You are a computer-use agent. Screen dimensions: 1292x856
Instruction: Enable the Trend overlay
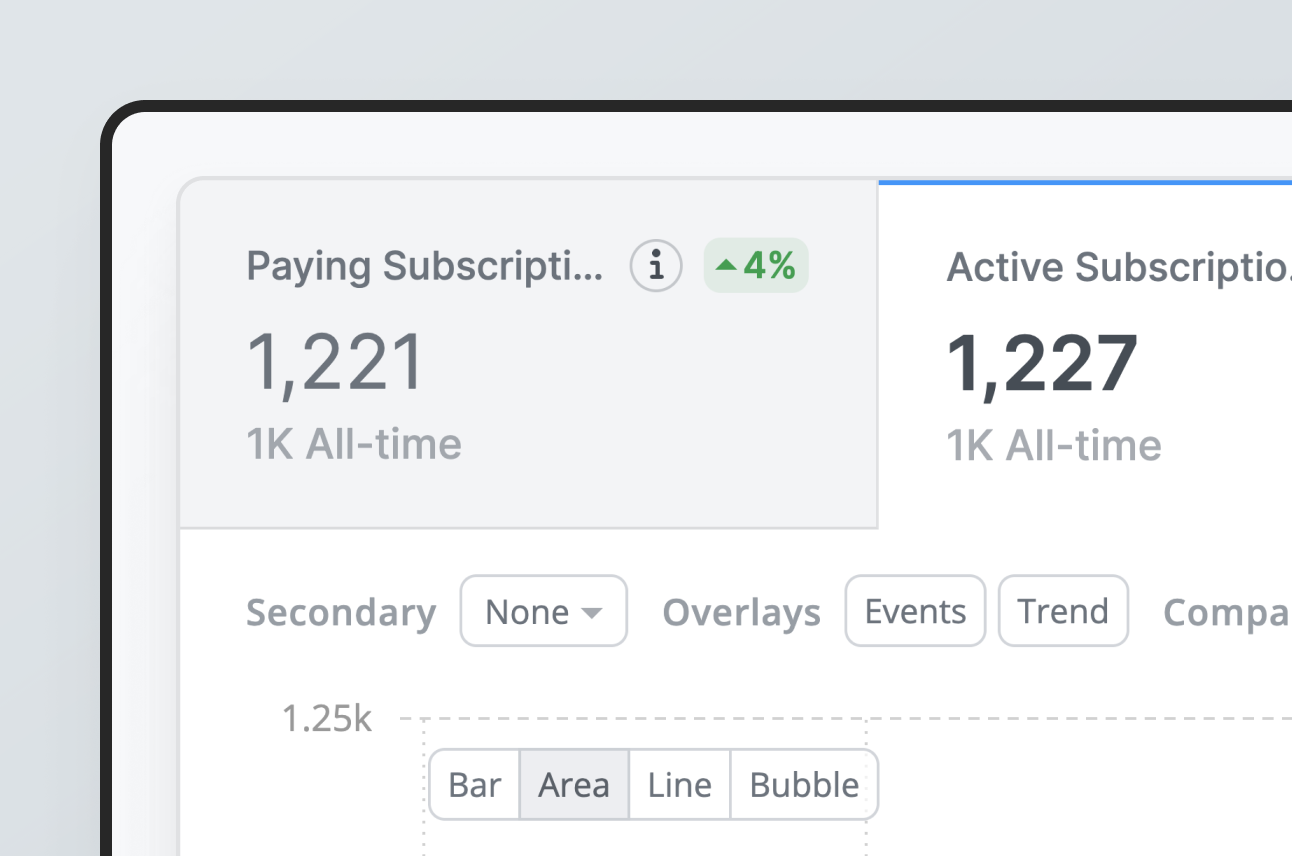[x=1063, y=611]
